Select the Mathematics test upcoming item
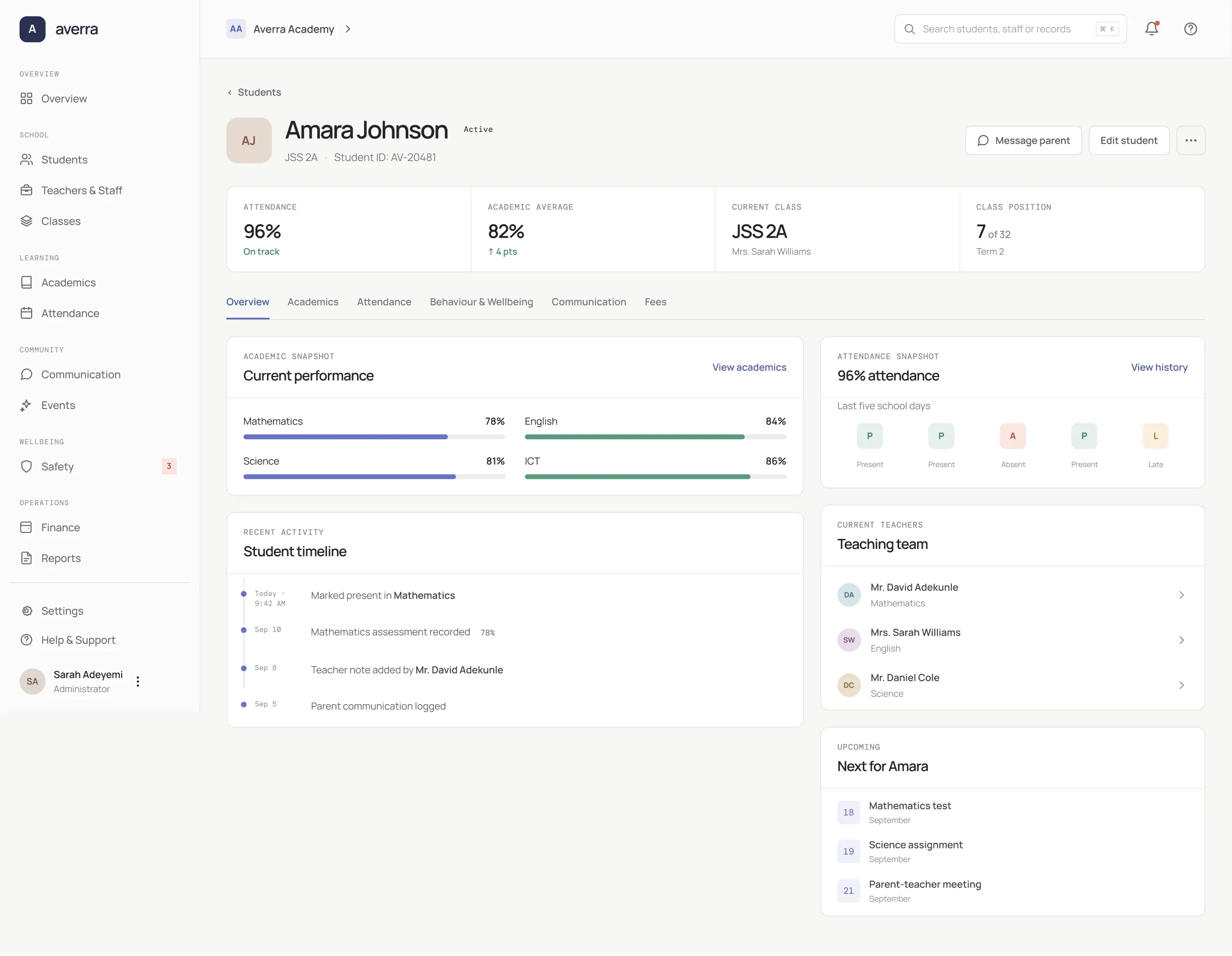1232x956 pixels. tap(1013, 812)
